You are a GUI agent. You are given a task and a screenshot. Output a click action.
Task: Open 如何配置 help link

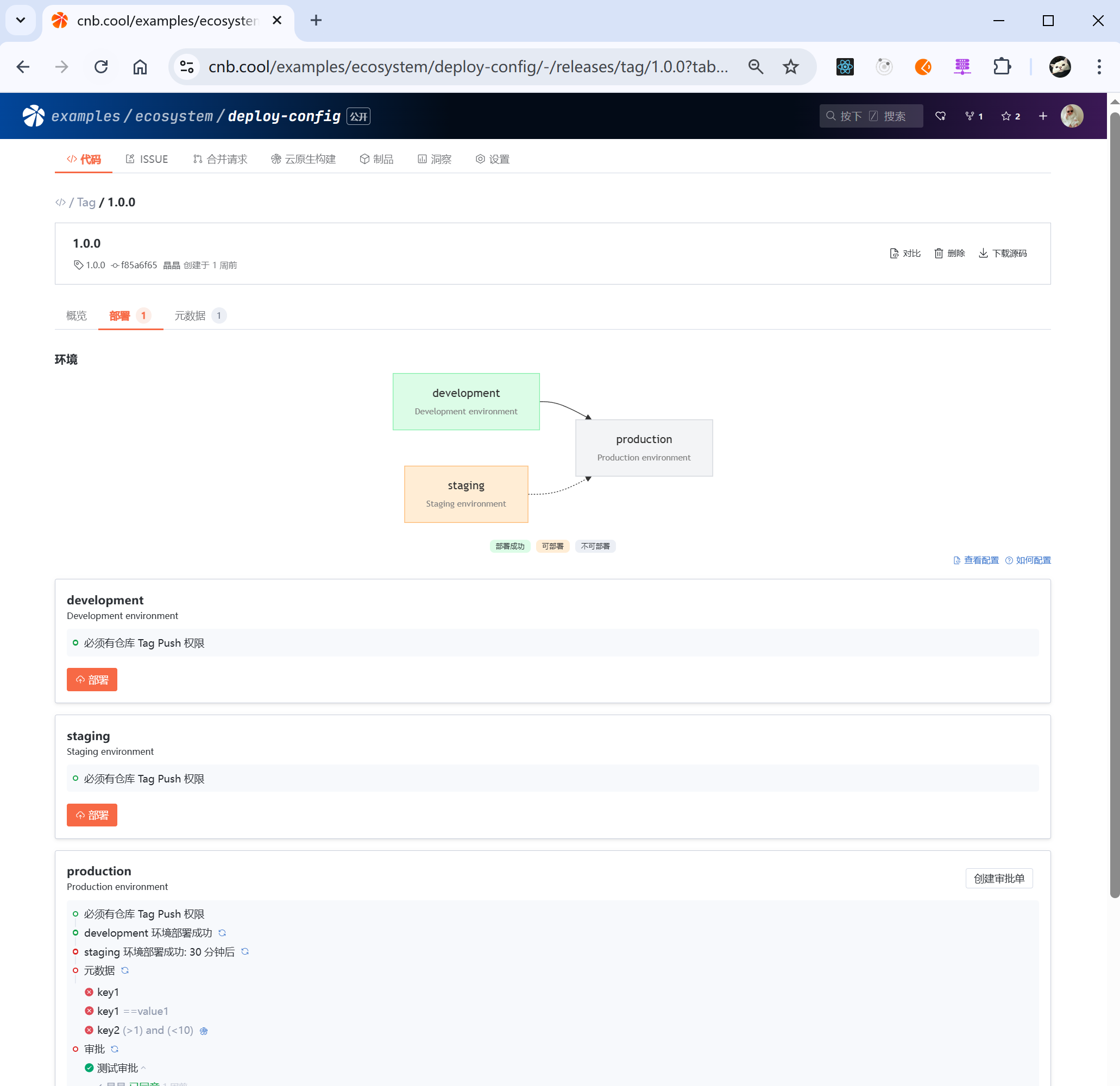tap(1028, 560)
